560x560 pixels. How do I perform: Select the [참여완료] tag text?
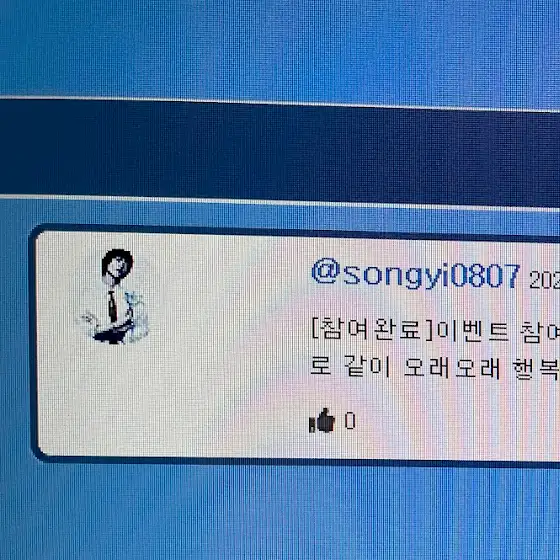tap(372, 329)
